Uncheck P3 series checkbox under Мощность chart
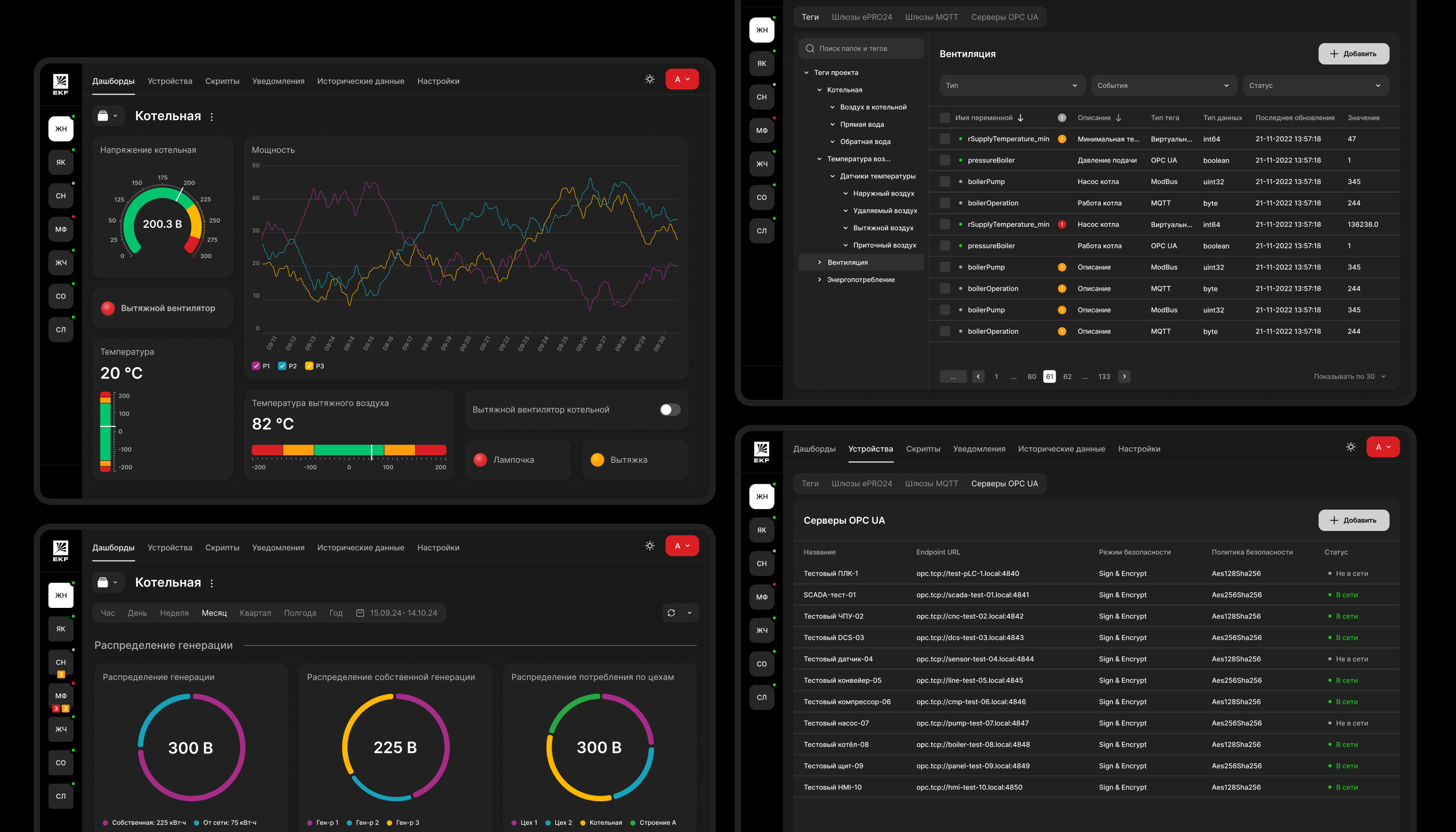Viewport: 1456px width, 832px height. [309, 366]
